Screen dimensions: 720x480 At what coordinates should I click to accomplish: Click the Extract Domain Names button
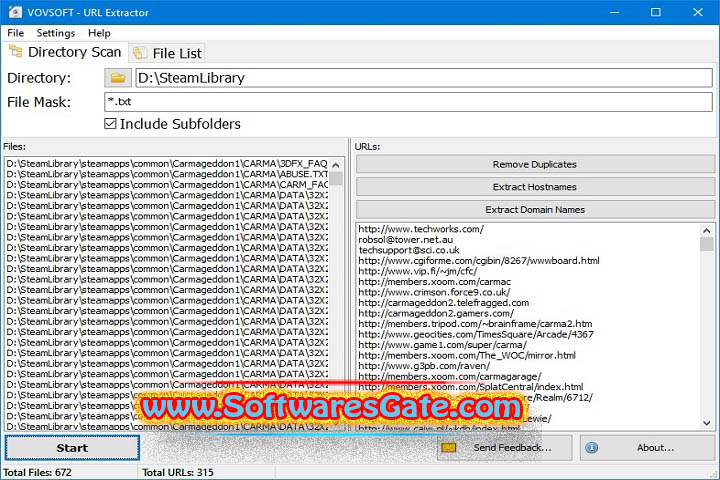coord(535,209)
